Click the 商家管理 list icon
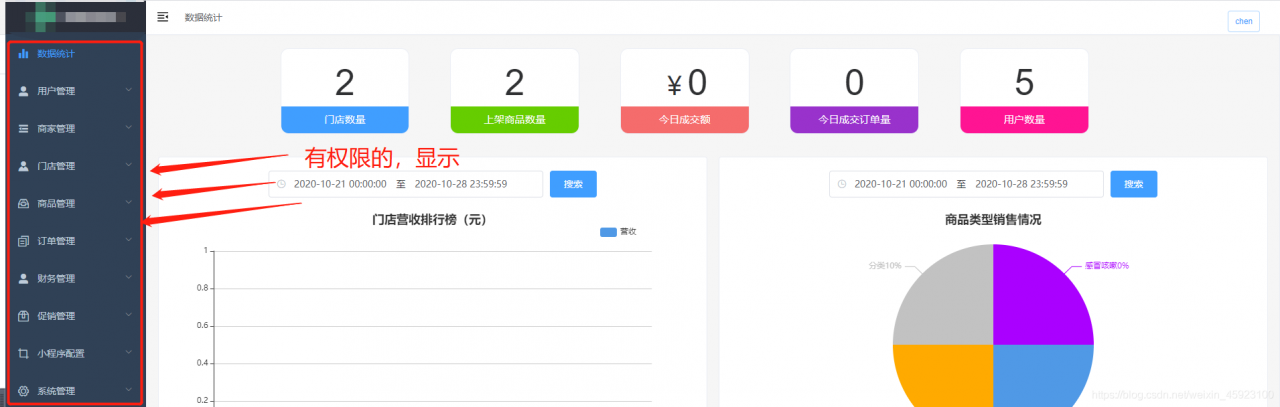This screenshot has width=1280, height=407. 23,129
